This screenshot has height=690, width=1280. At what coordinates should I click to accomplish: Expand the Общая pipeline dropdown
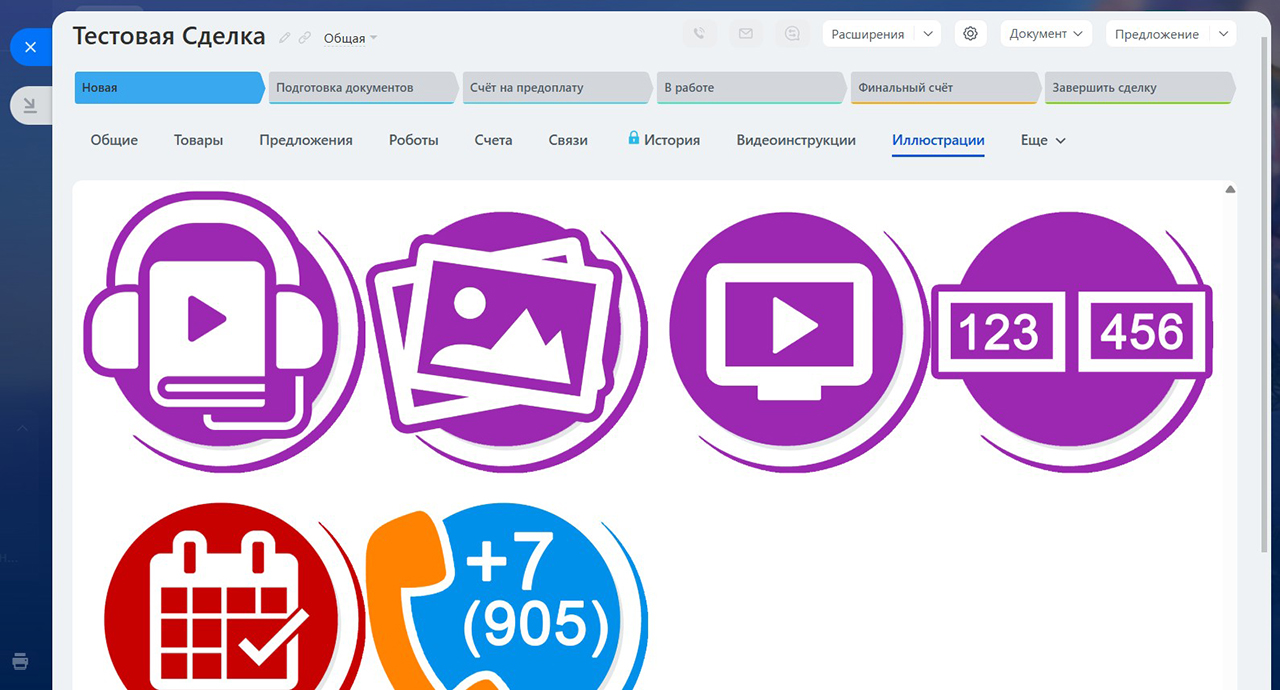[350, 39]
